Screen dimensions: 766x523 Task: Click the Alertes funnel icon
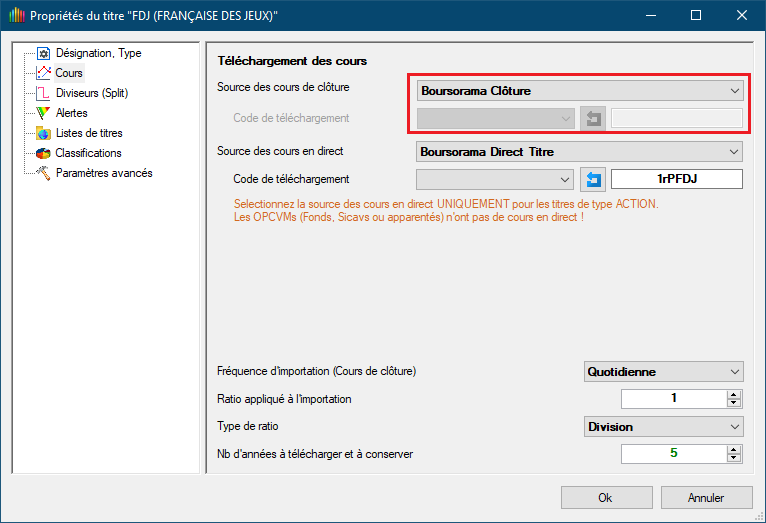point(43,113)
